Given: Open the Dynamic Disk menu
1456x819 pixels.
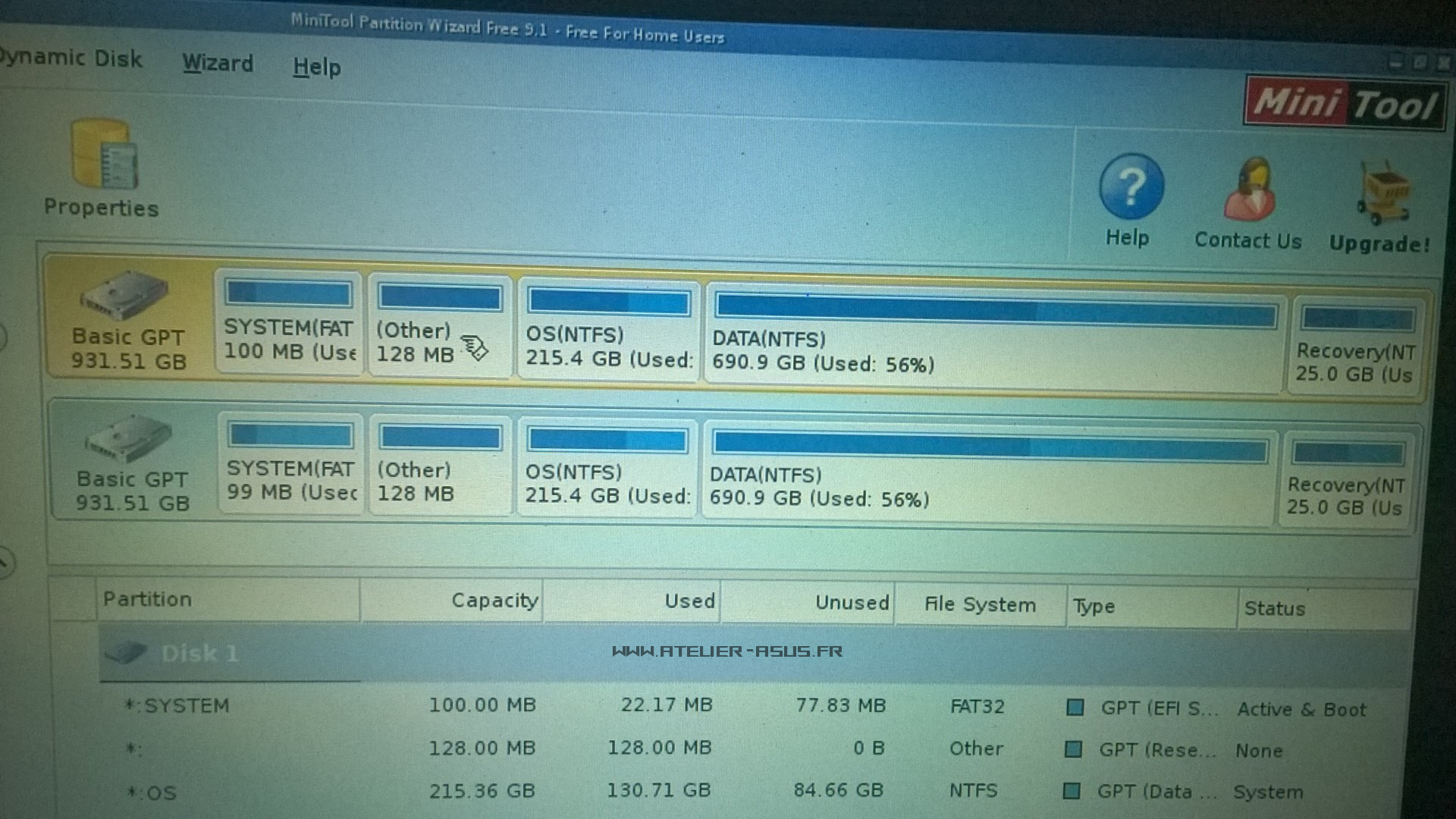Looking at the screenshot, I should (x=70, y=58).
